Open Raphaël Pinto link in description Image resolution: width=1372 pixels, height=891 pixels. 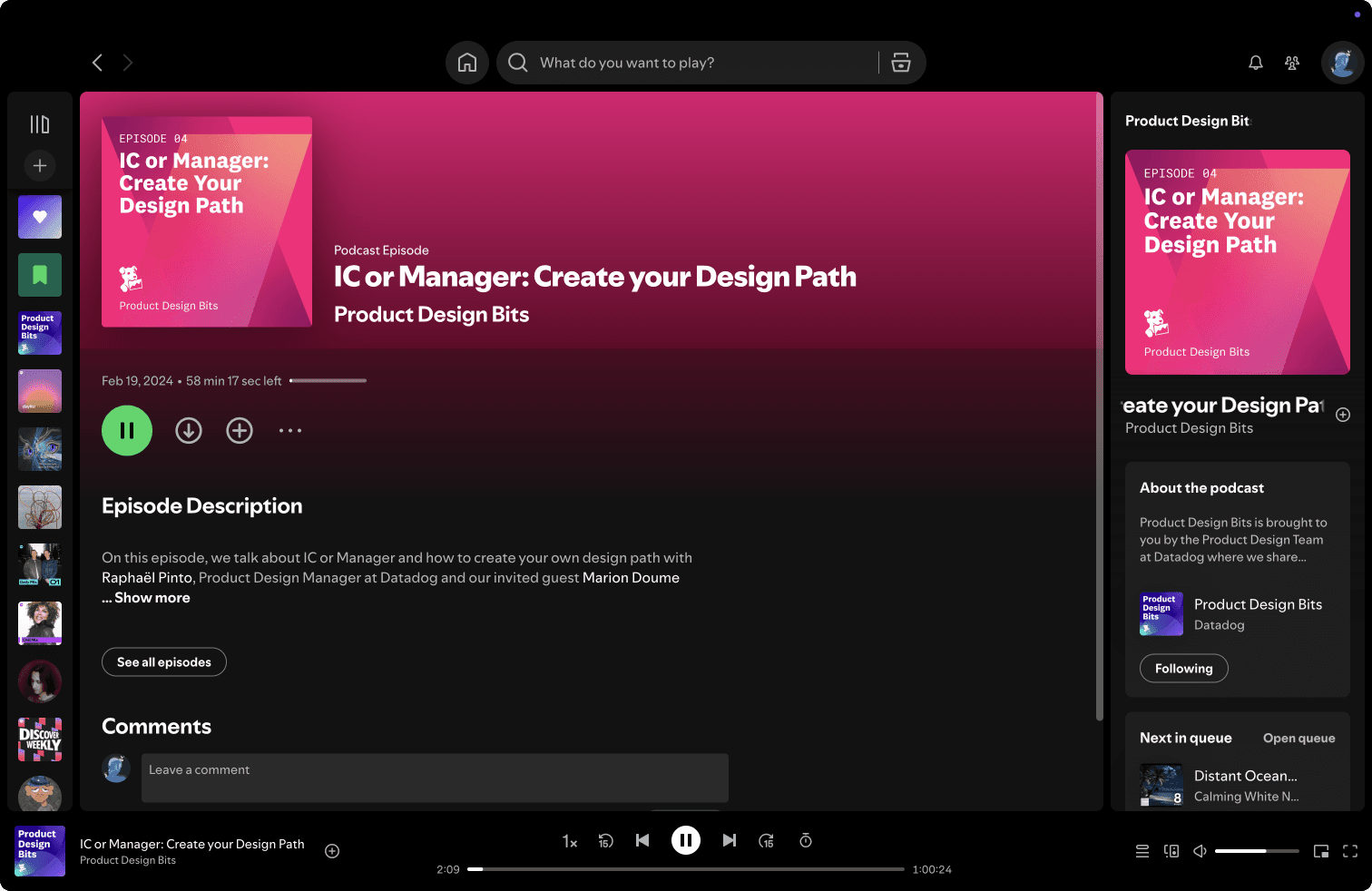147,578
